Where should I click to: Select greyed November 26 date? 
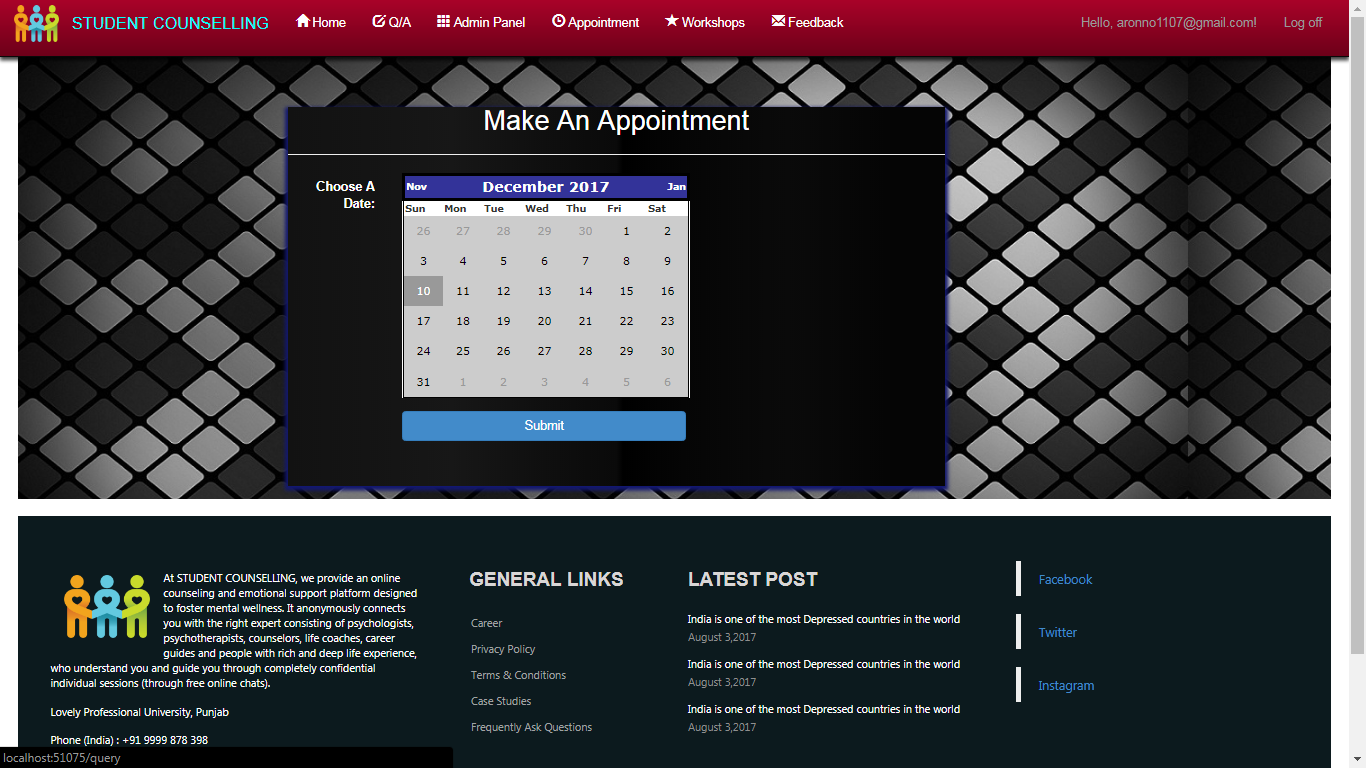click(x=423, y=231)
